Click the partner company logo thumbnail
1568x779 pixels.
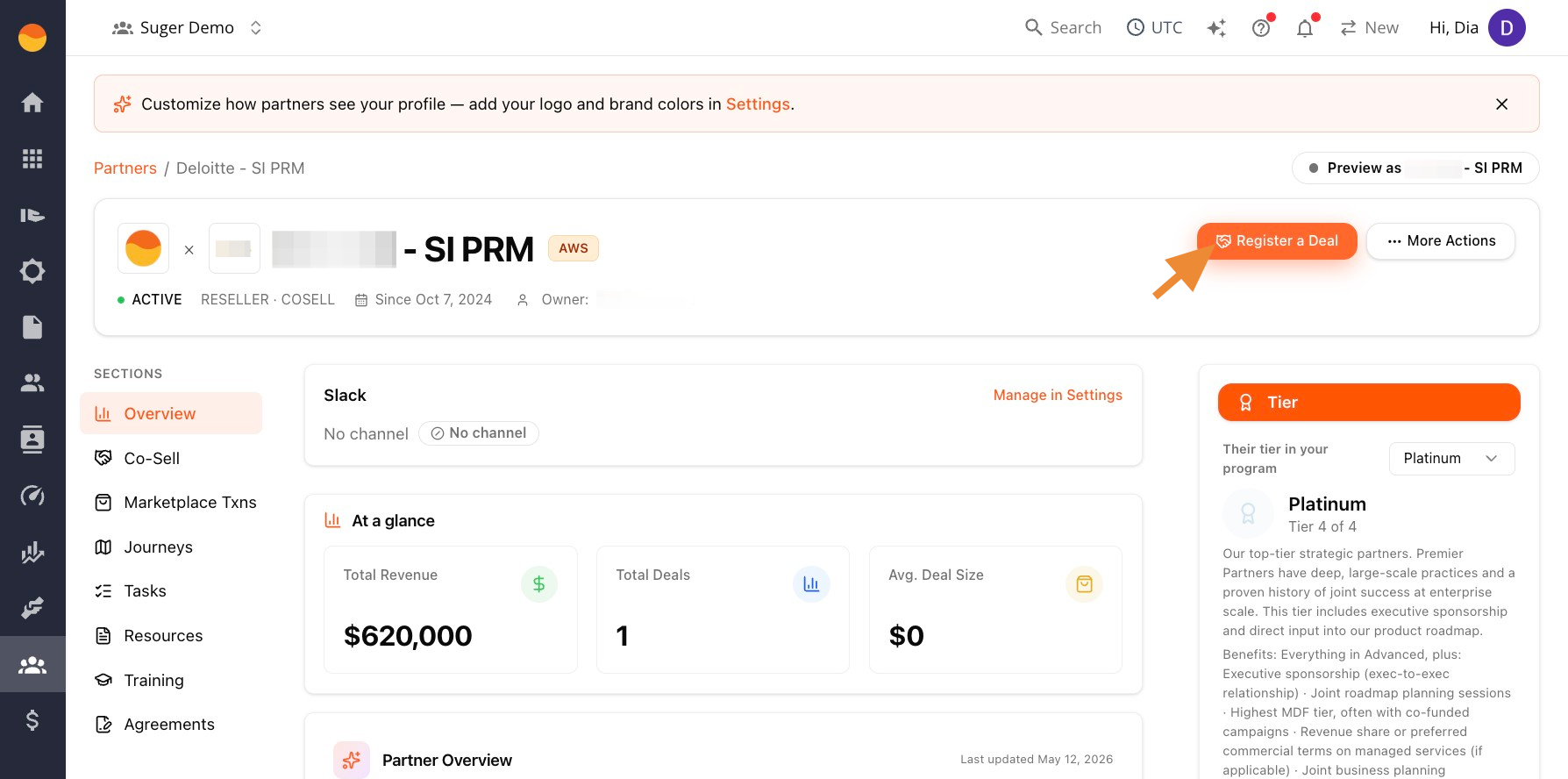tap(234, 248)
